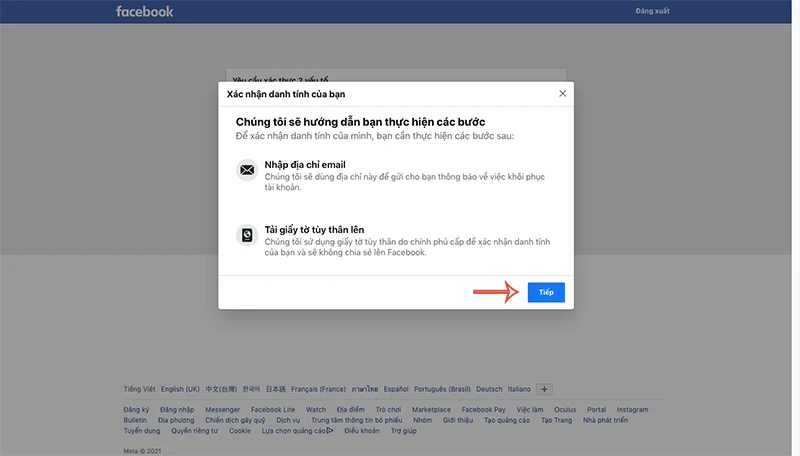This screenshot has width=800, height=456.
Task: Click the envelope email icon
Action: pos(247,170)
